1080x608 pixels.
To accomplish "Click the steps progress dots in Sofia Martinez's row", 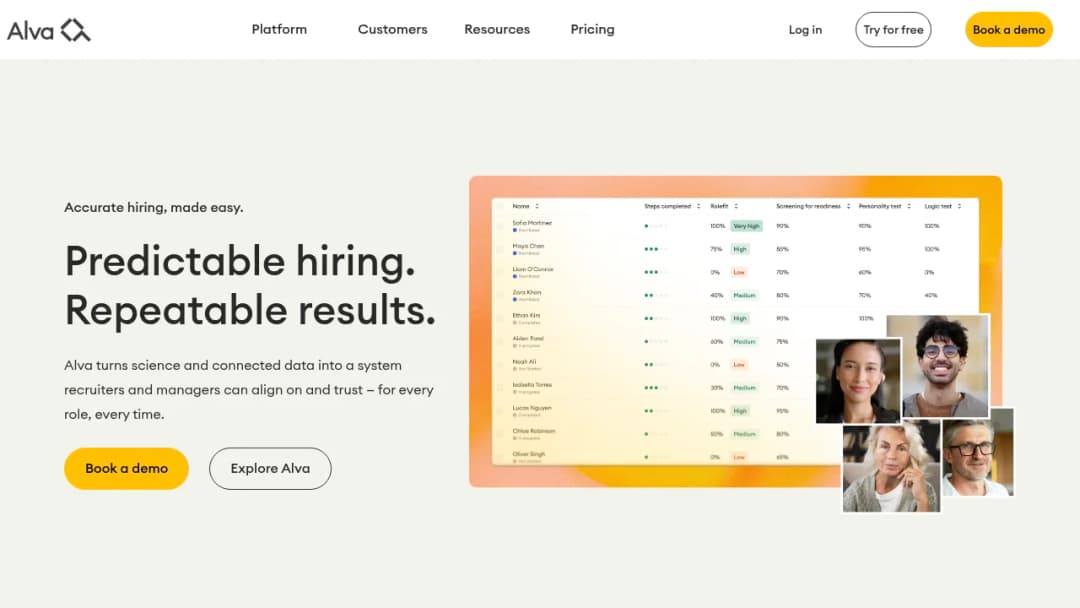I will click(656, 226).
